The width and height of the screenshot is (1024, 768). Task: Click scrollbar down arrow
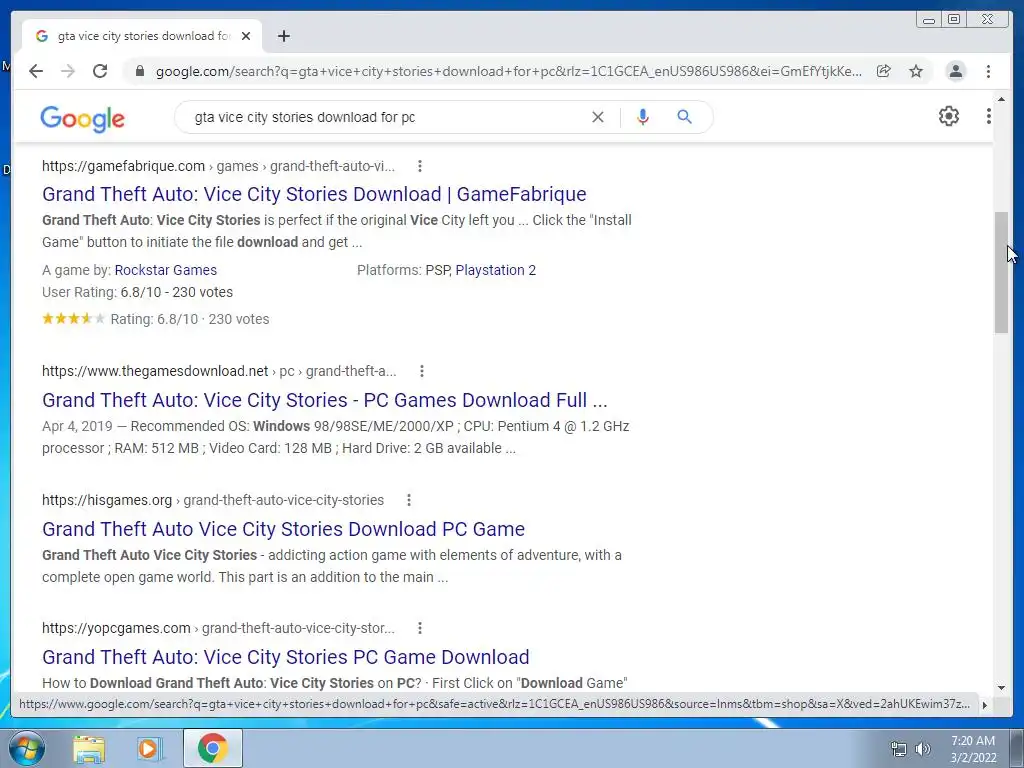[1001, 688]
